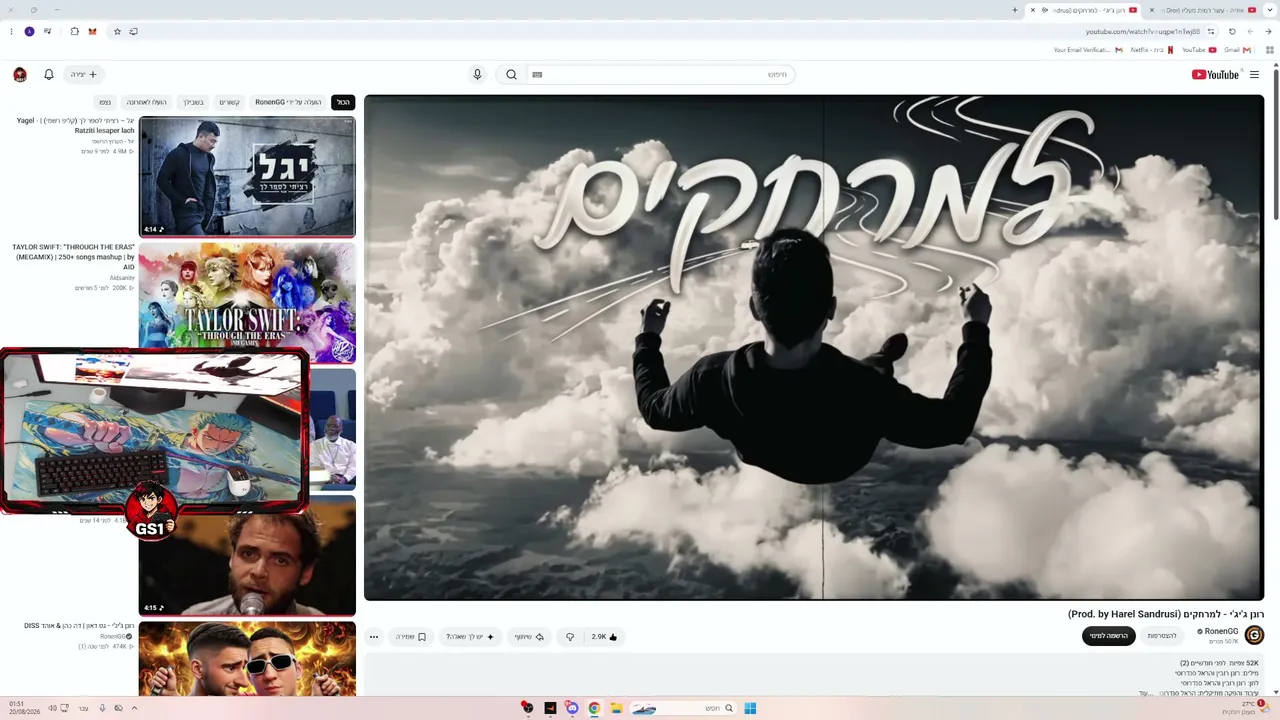Click the Join channel button

tap(1161, 636)
